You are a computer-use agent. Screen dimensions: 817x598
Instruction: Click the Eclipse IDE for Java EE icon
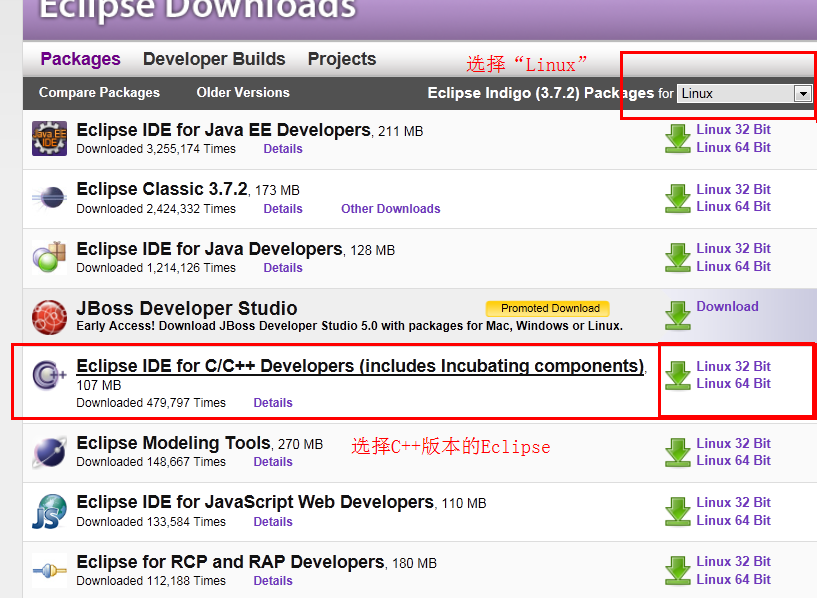(x=49, y=138)
